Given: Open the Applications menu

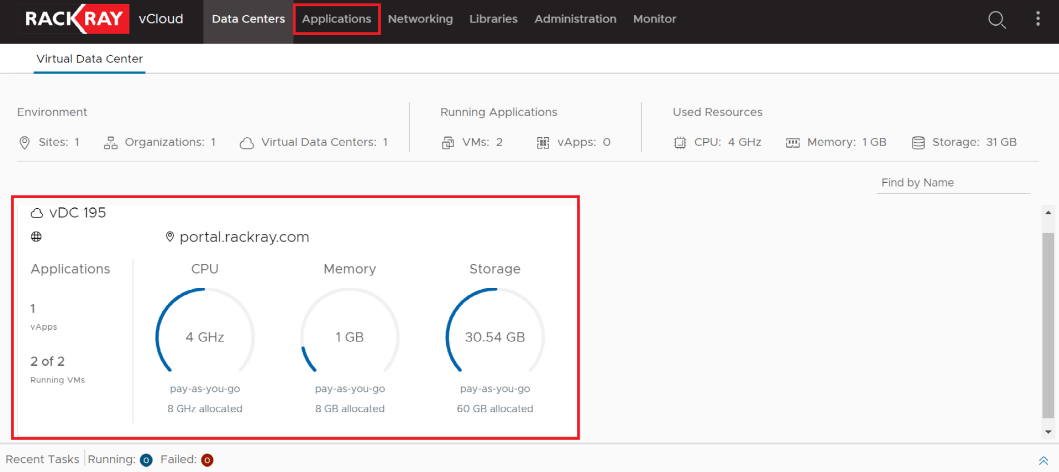Looking at the screenshot, I should (336, 19).
